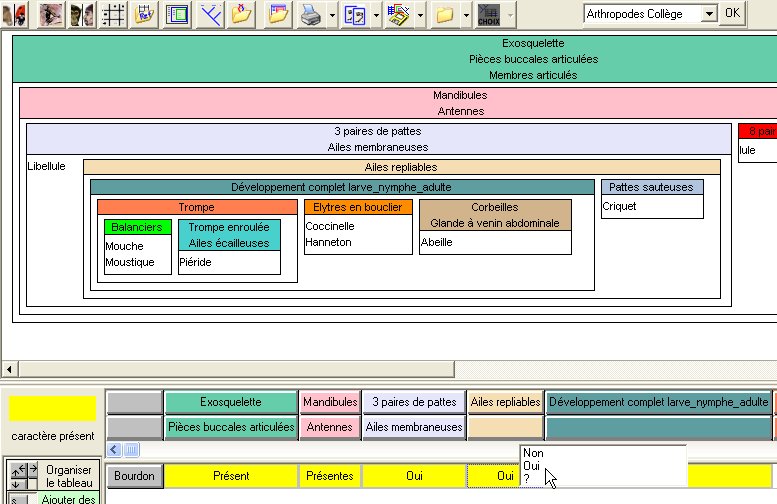
Task: Click the printer icon
Action: point(311,14)
